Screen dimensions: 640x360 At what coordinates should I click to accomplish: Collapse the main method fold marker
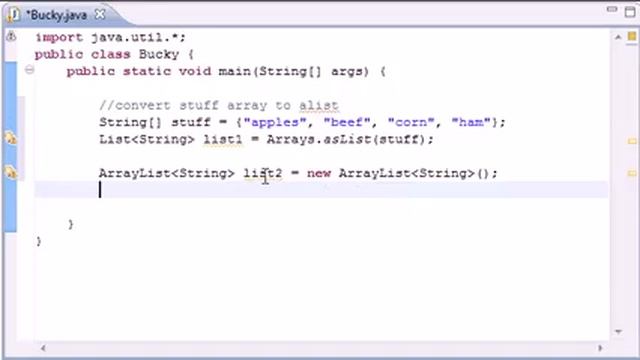29,70
